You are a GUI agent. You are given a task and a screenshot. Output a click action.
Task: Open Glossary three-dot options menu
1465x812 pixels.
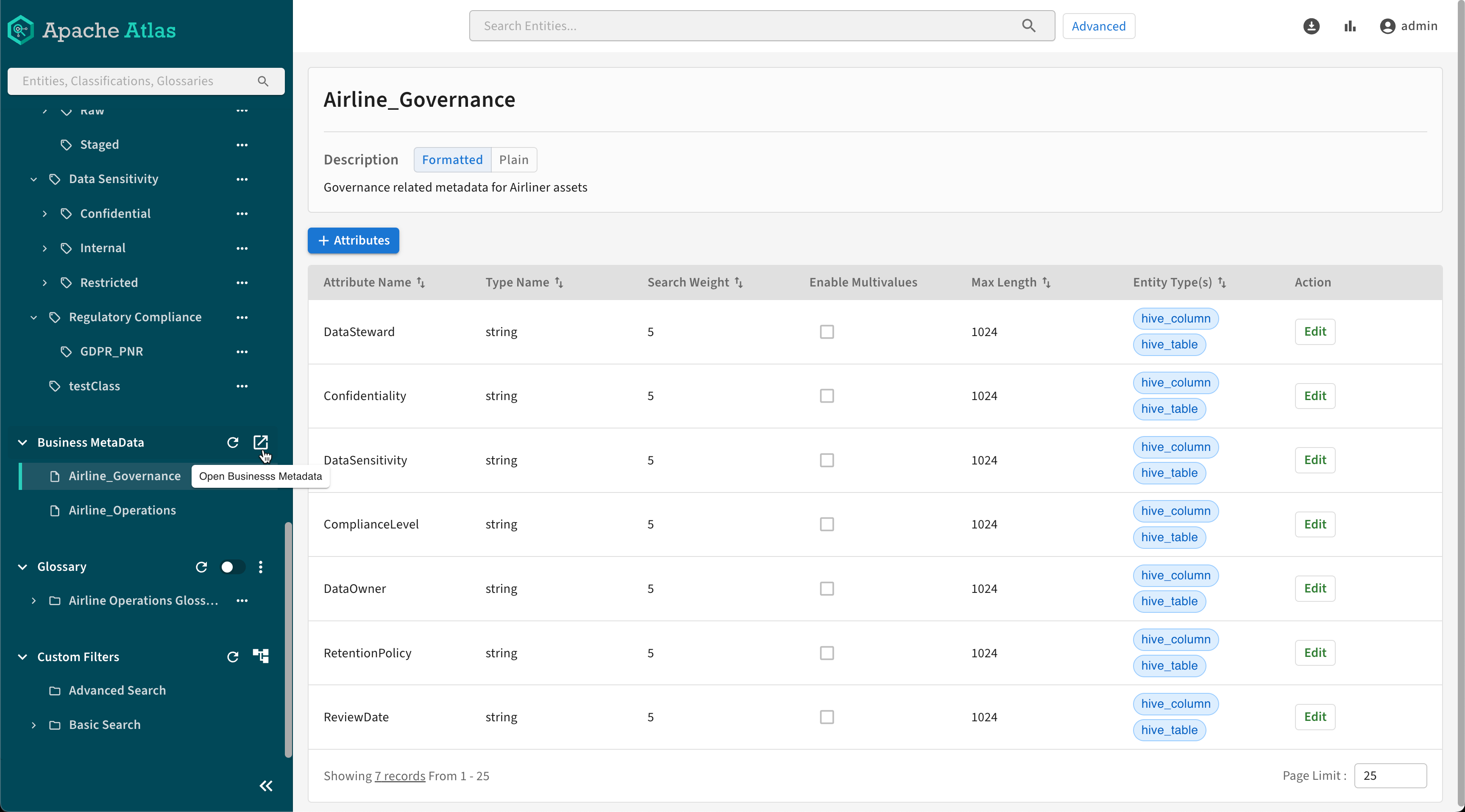coord(260,567)
